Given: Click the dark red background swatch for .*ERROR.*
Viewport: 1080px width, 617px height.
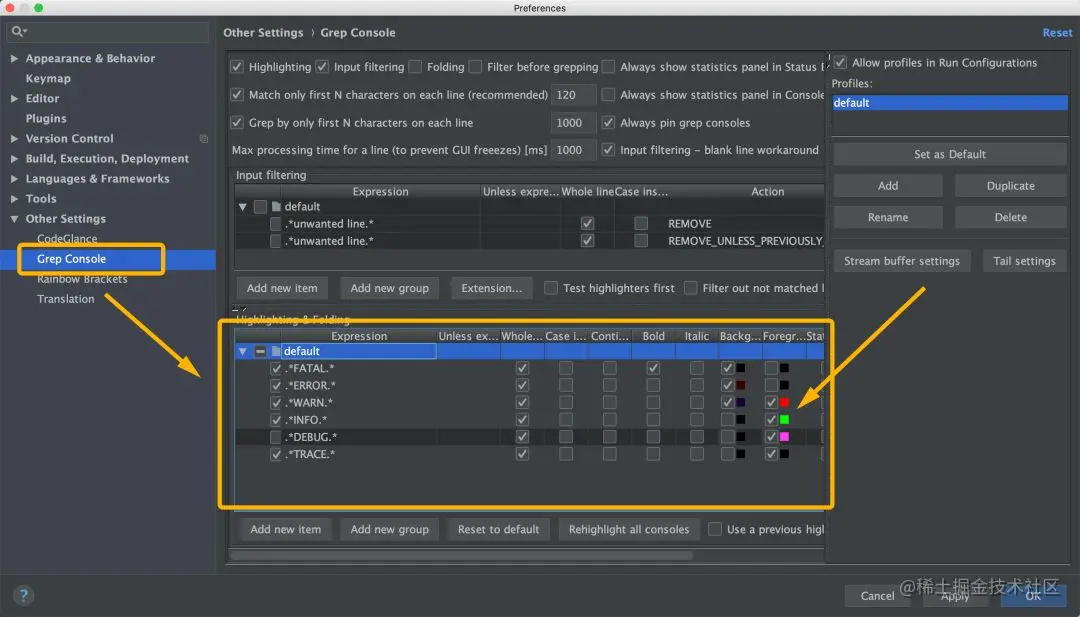Looking at the screenshot, I should click(x=740, y=385).
